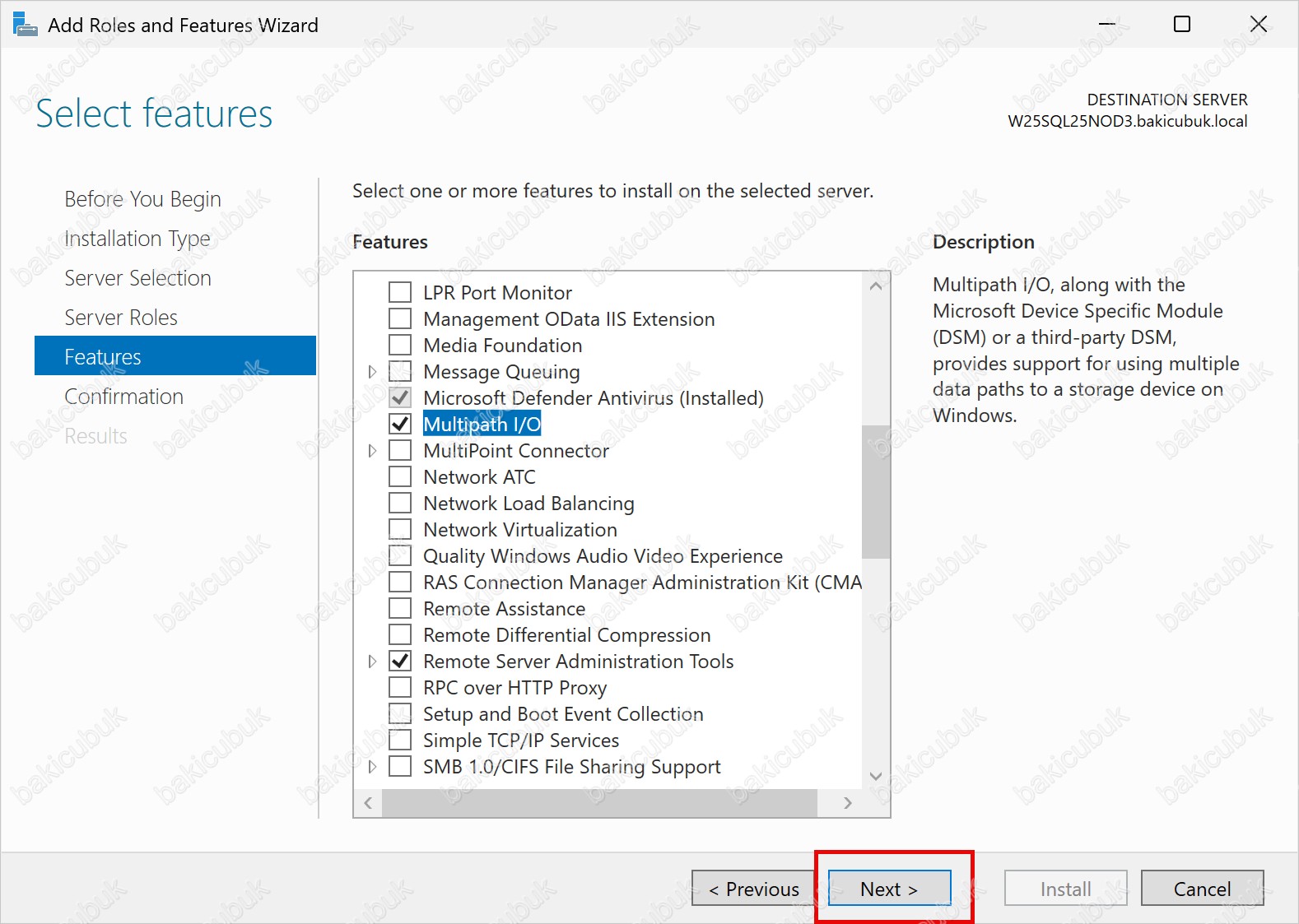Click the Next button
Viewport: 1299px width, 924px height.
click(889, 889)
